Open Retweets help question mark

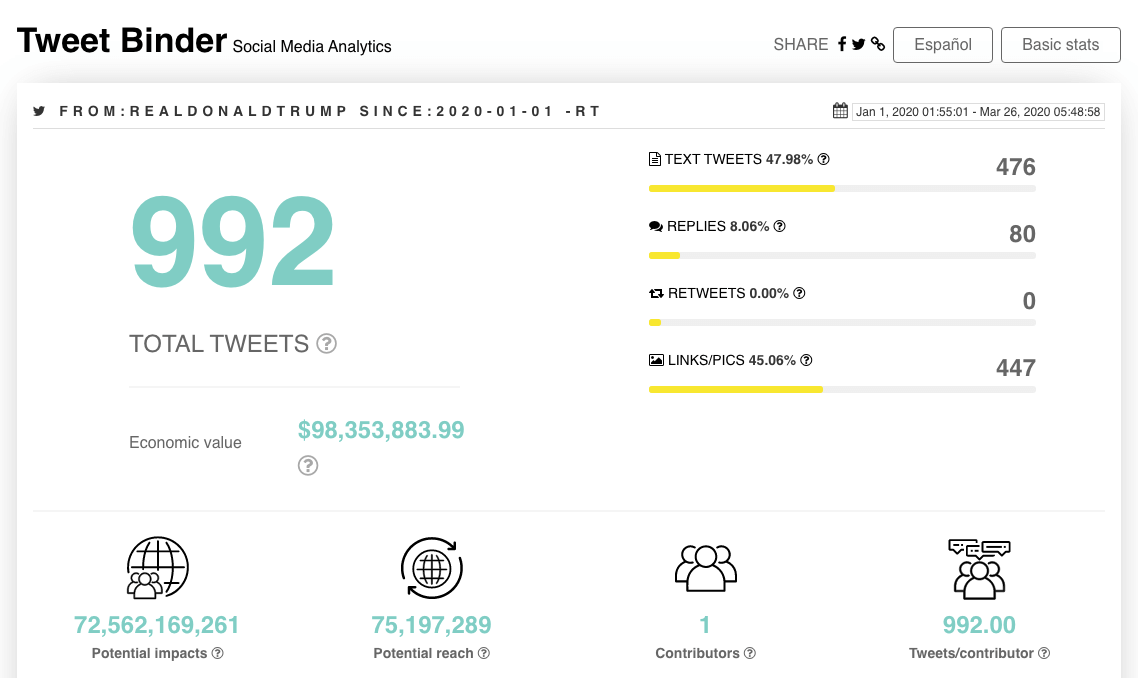799,293
